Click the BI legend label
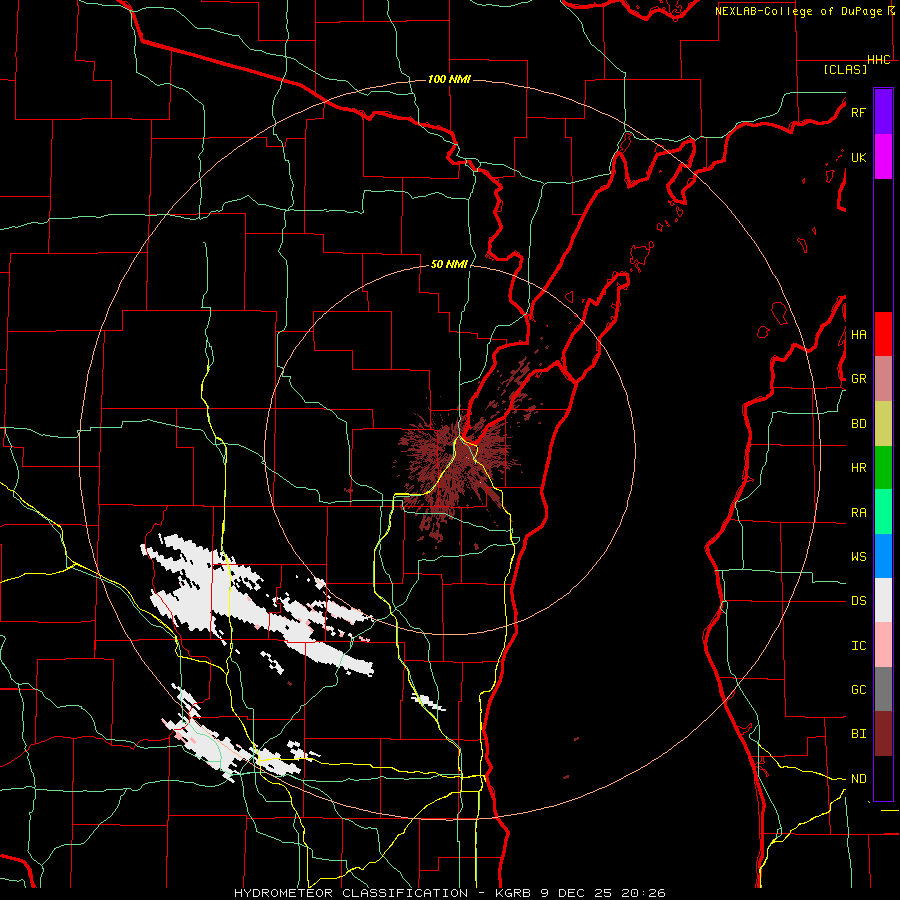Image resolution: width=900 pixels, height=900 pixels. tap(858, 734)
